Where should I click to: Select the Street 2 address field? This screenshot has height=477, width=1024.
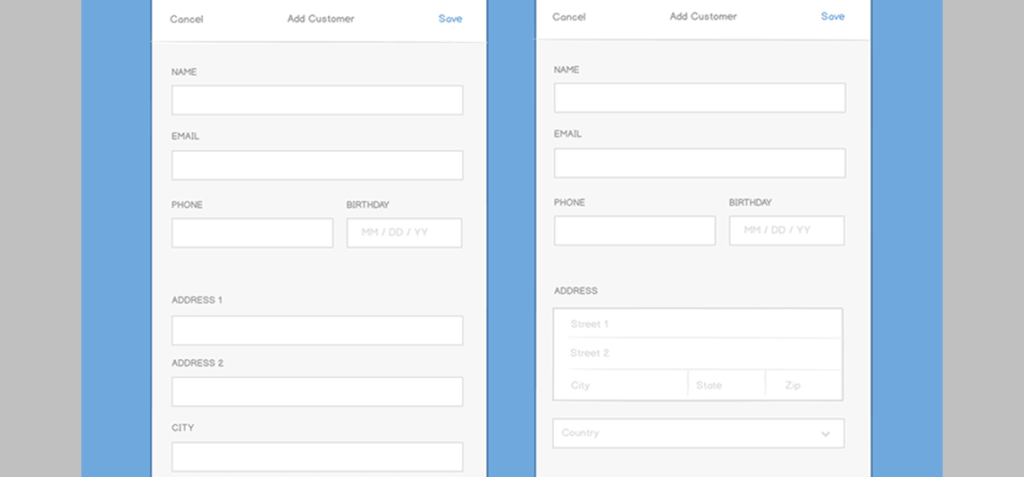[x=698, y=353]
